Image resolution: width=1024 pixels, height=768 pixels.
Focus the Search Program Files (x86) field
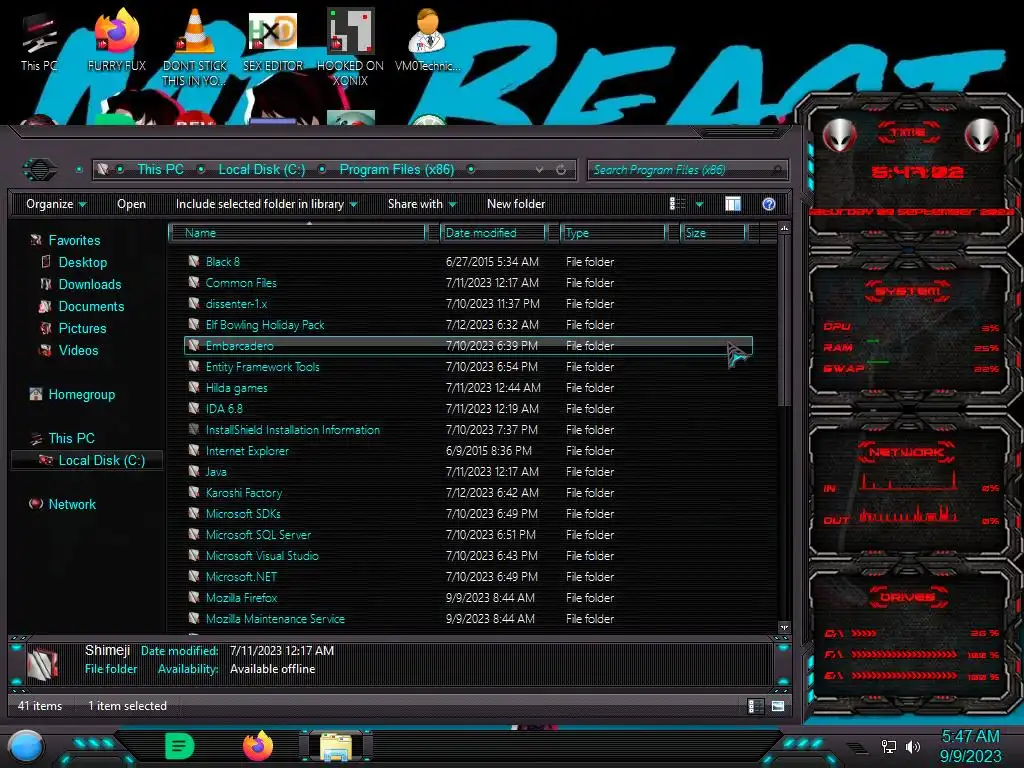tap(687, 170)
